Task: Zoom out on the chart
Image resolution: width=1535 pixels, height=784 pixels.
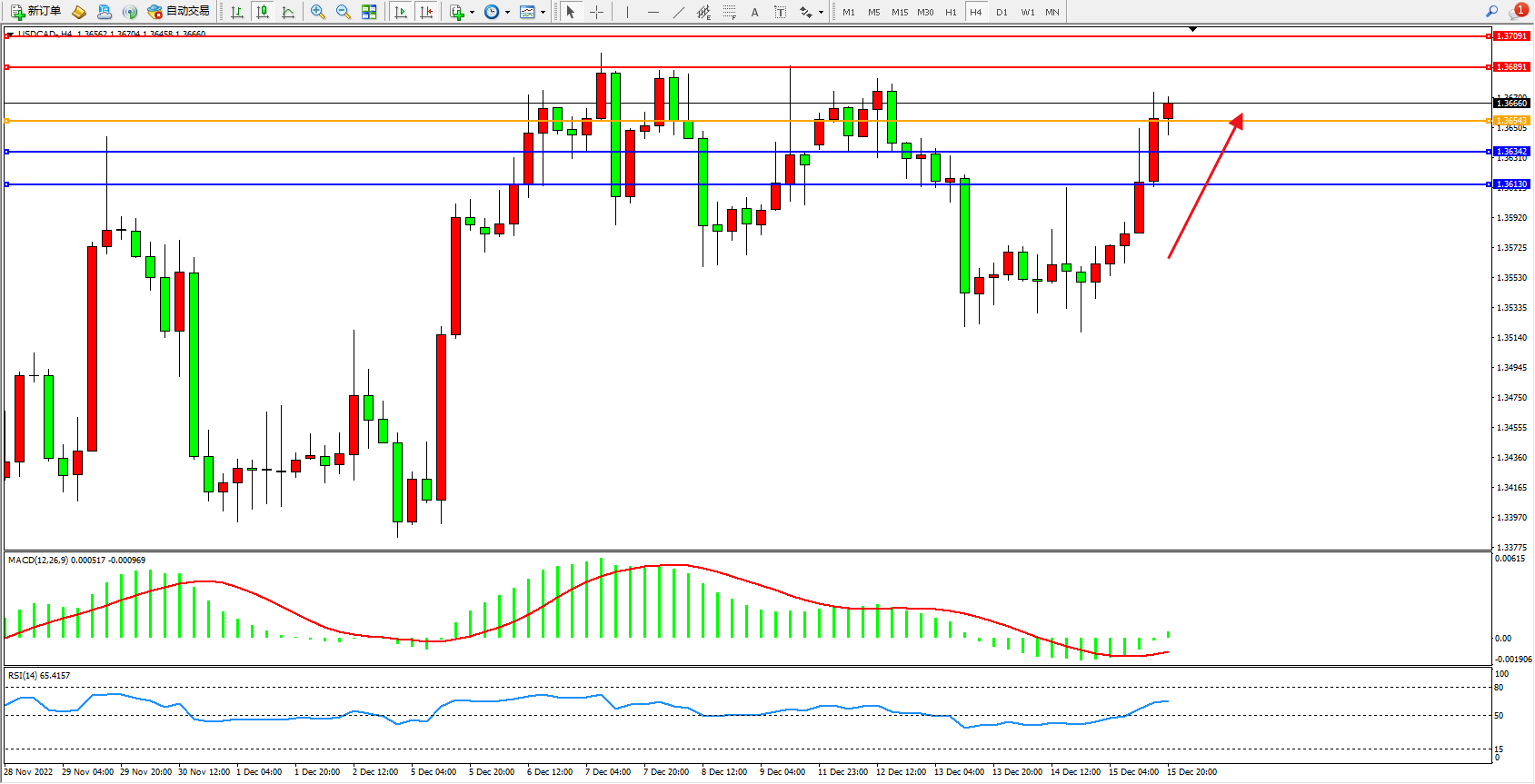Action: [343, 12]
